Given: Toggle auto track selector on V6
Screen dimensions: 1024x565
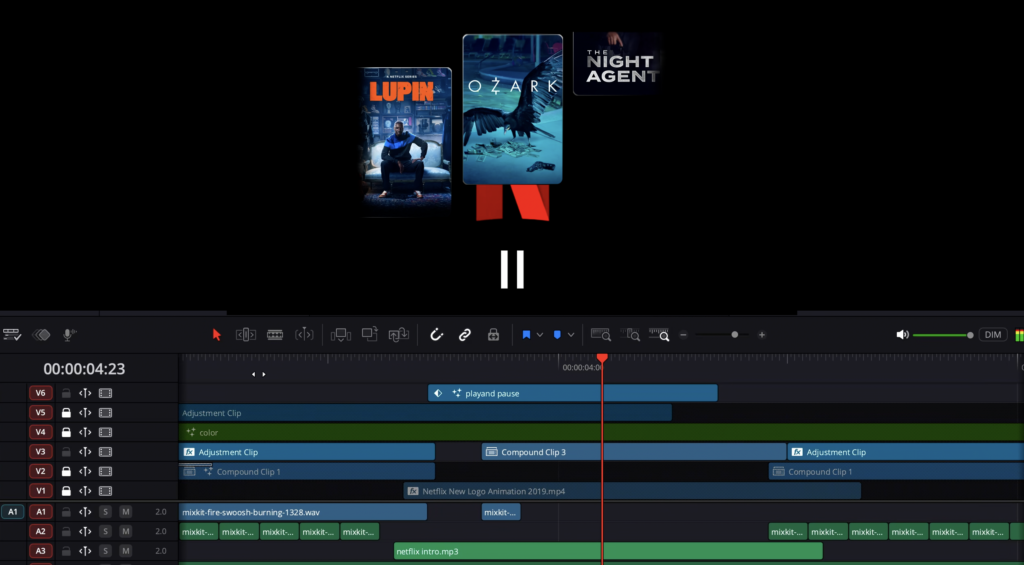Looking at the screenshot, I should point(85,393).
